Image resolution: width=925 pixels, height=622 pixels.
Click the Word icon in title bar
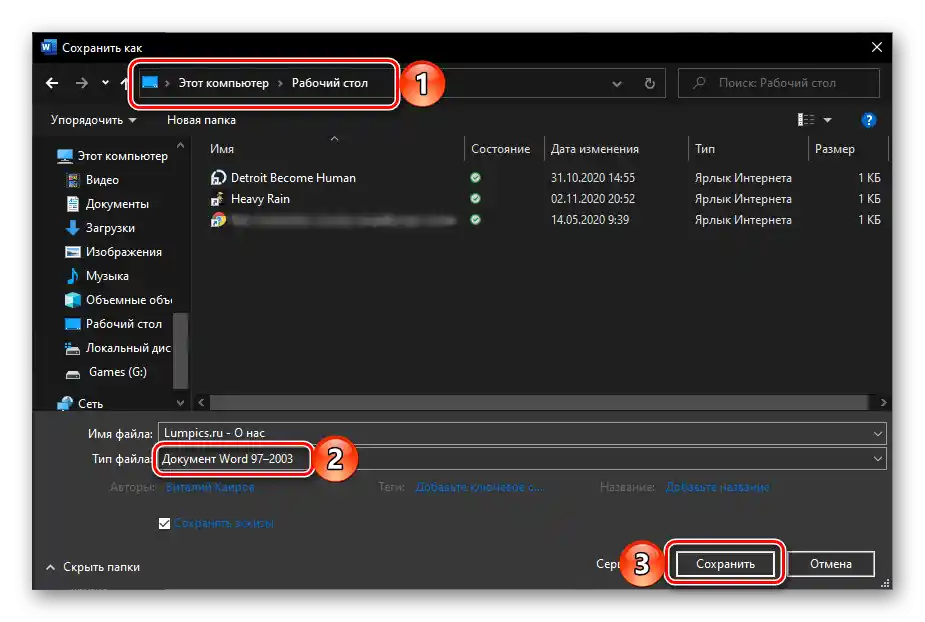48,47
